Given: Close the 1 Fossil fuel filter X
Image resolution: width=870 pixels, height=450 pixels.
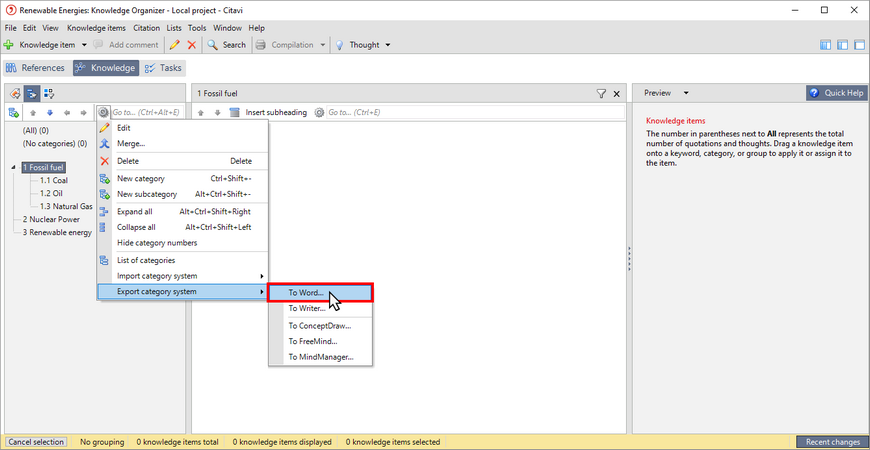Looking at the screenshot, I should (616, 94).
